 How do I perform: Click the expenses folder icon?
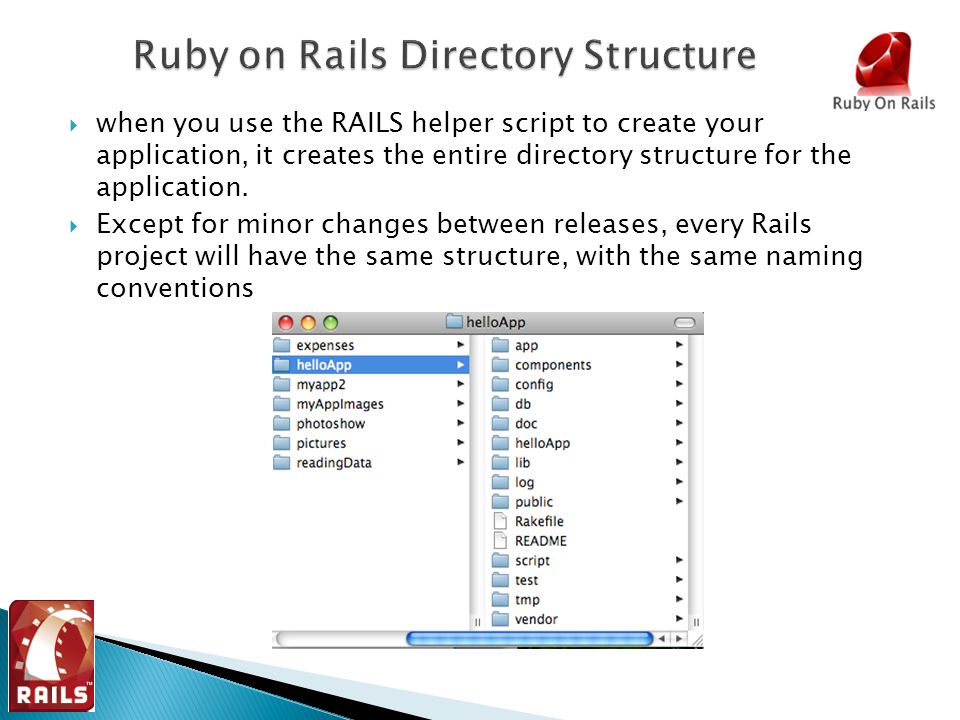pos(282,345)
